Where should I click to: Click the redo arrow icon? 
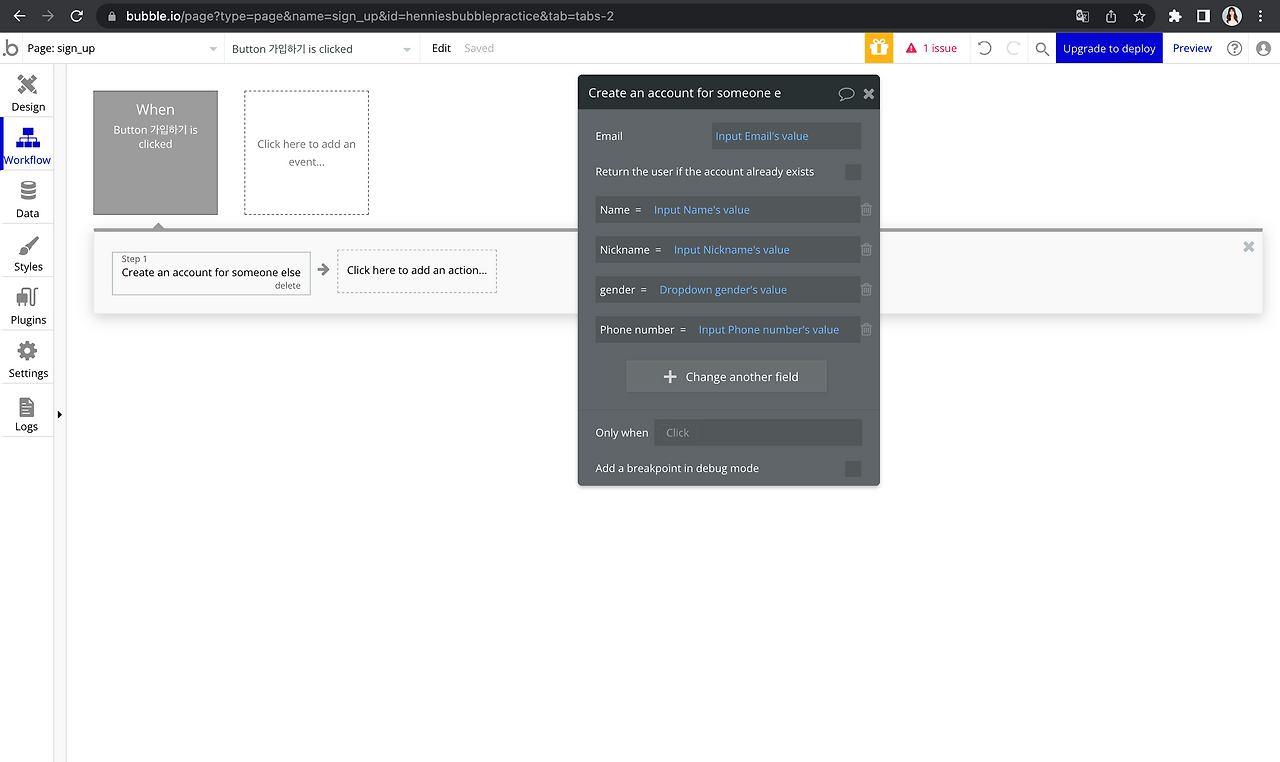(1013, 48)
